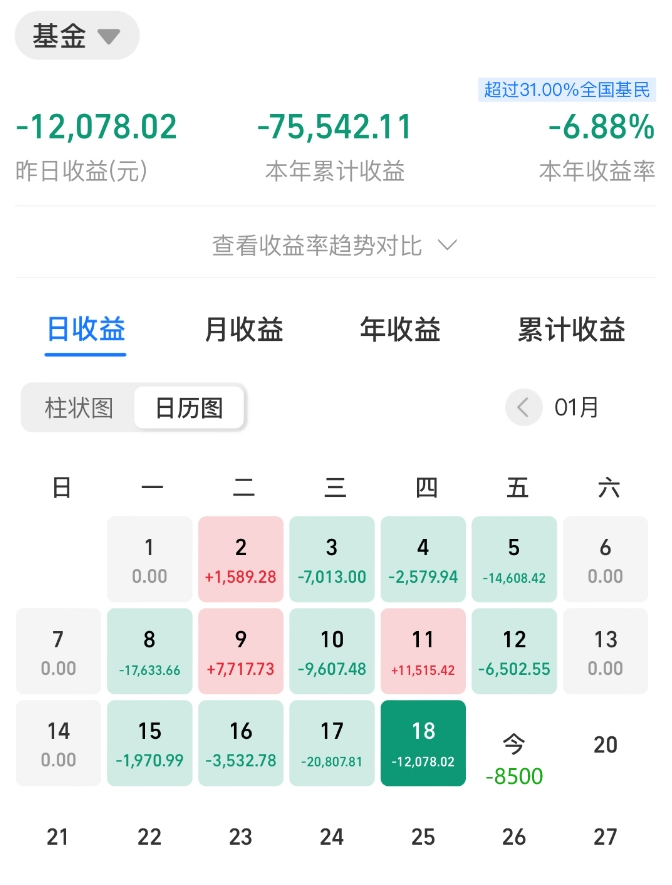Switch to 累计收益 tab
672x885 pixels.
pyautogui.click(x=571, y=330)
